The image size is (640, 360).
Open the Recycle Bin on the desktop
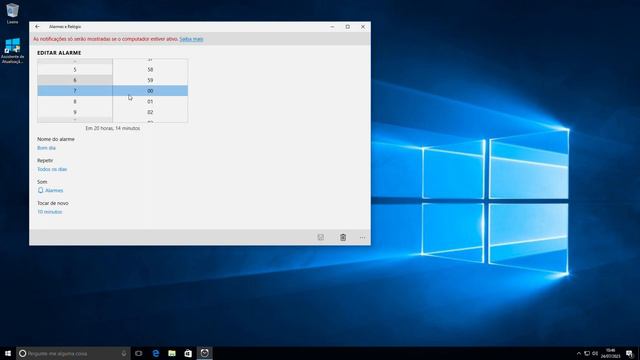tap(12, 13)
